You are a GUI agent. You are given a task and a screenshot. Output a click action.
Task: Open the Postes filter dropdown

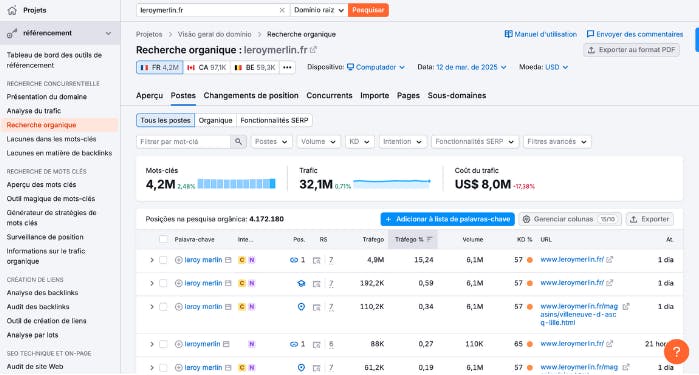click(x=271, y=141)
